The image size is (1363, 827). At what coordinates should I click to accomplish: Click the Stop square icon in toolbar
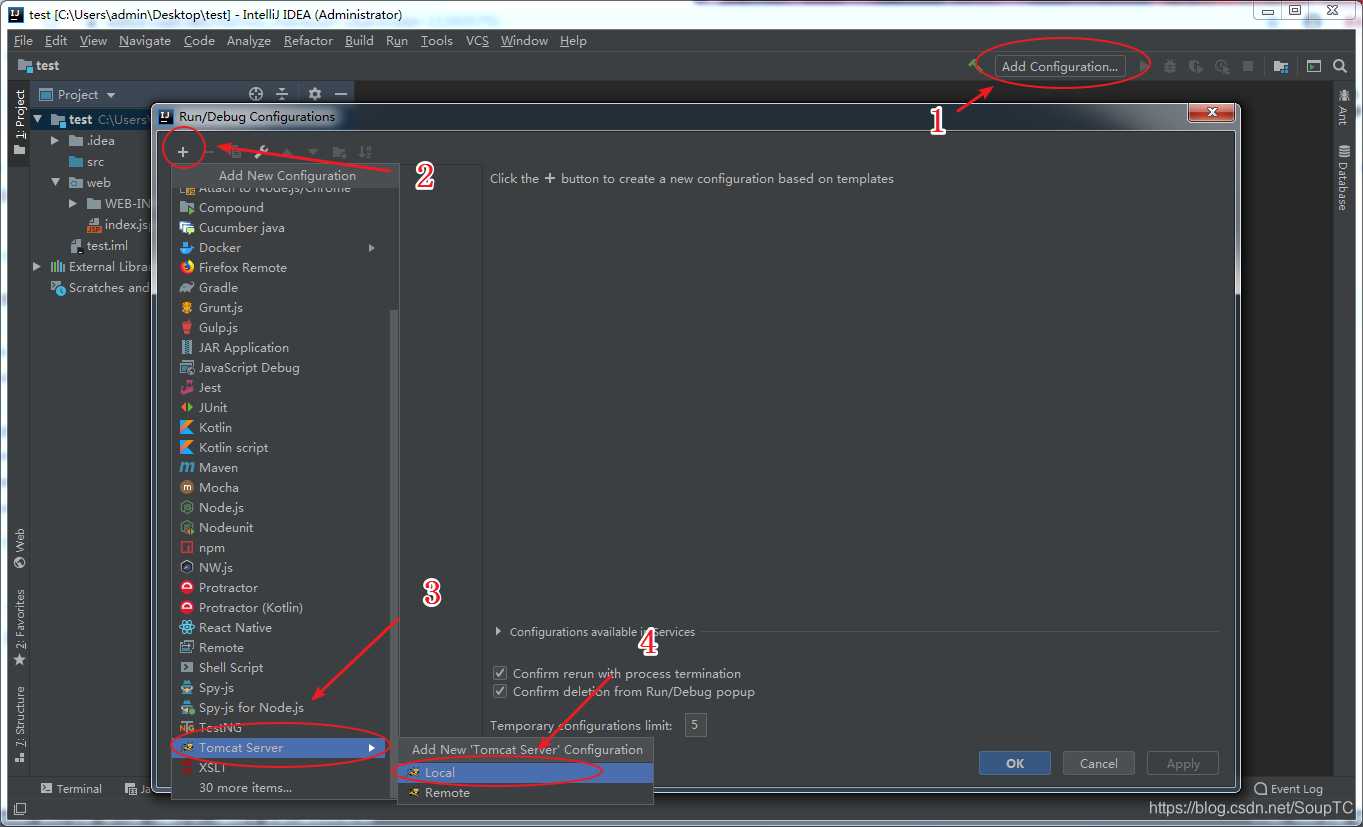(x=1248, y=66)
